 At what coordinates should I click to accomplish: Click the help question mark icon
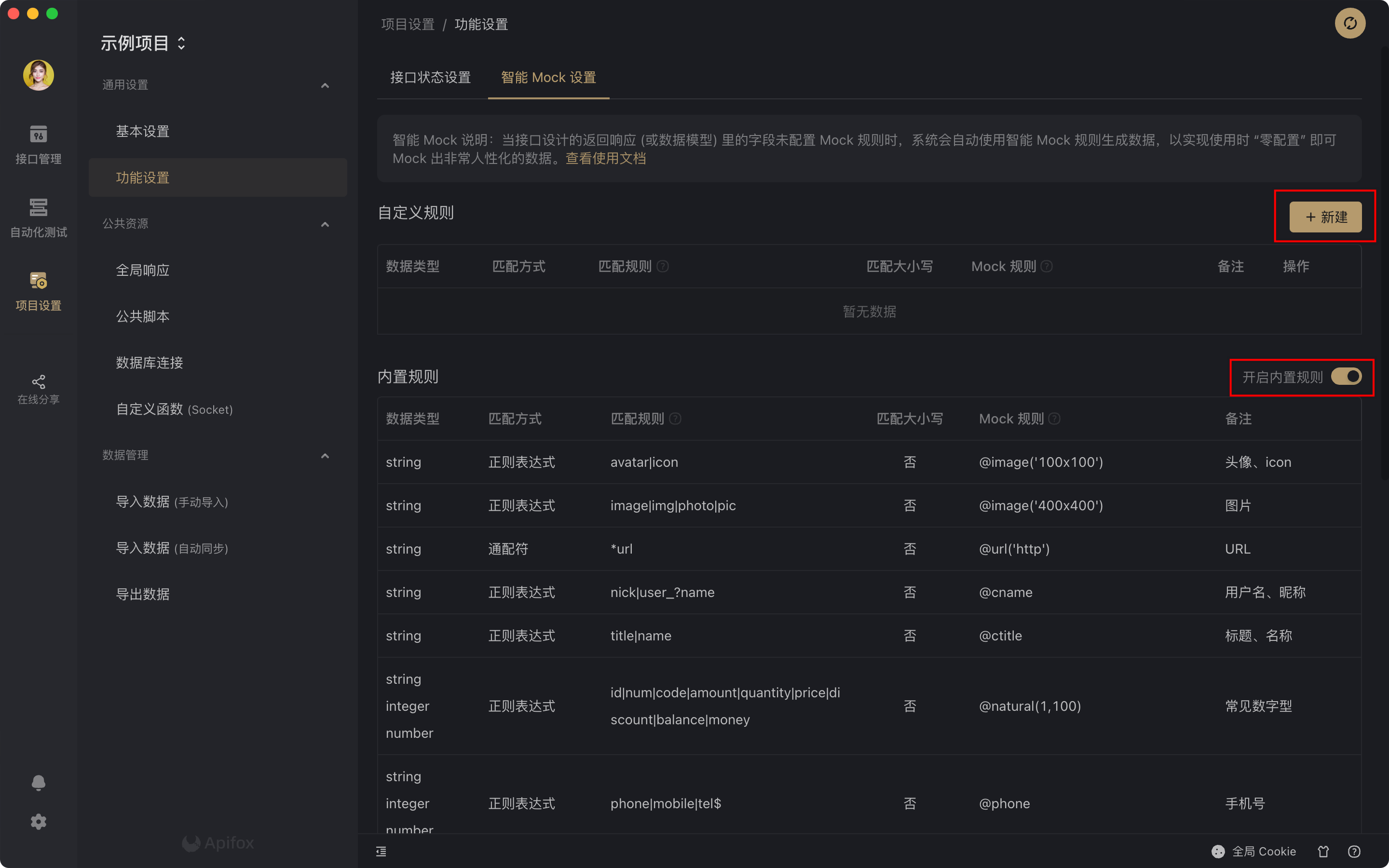click(x=1354, y=851)
